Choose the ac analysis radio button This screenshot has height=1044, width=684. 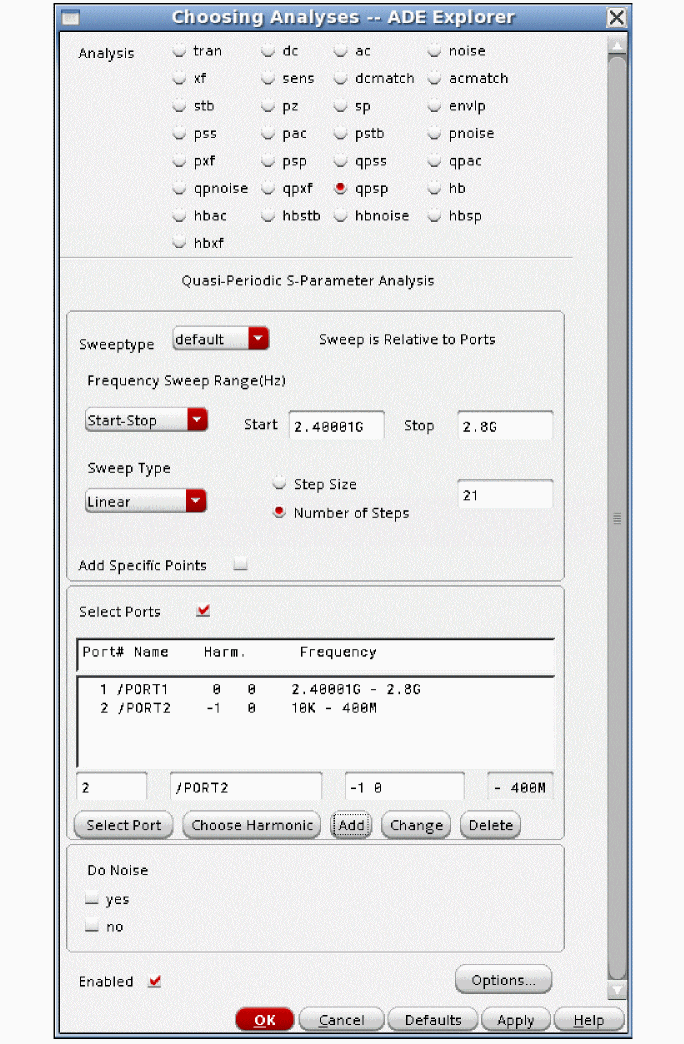click(340, 51)
